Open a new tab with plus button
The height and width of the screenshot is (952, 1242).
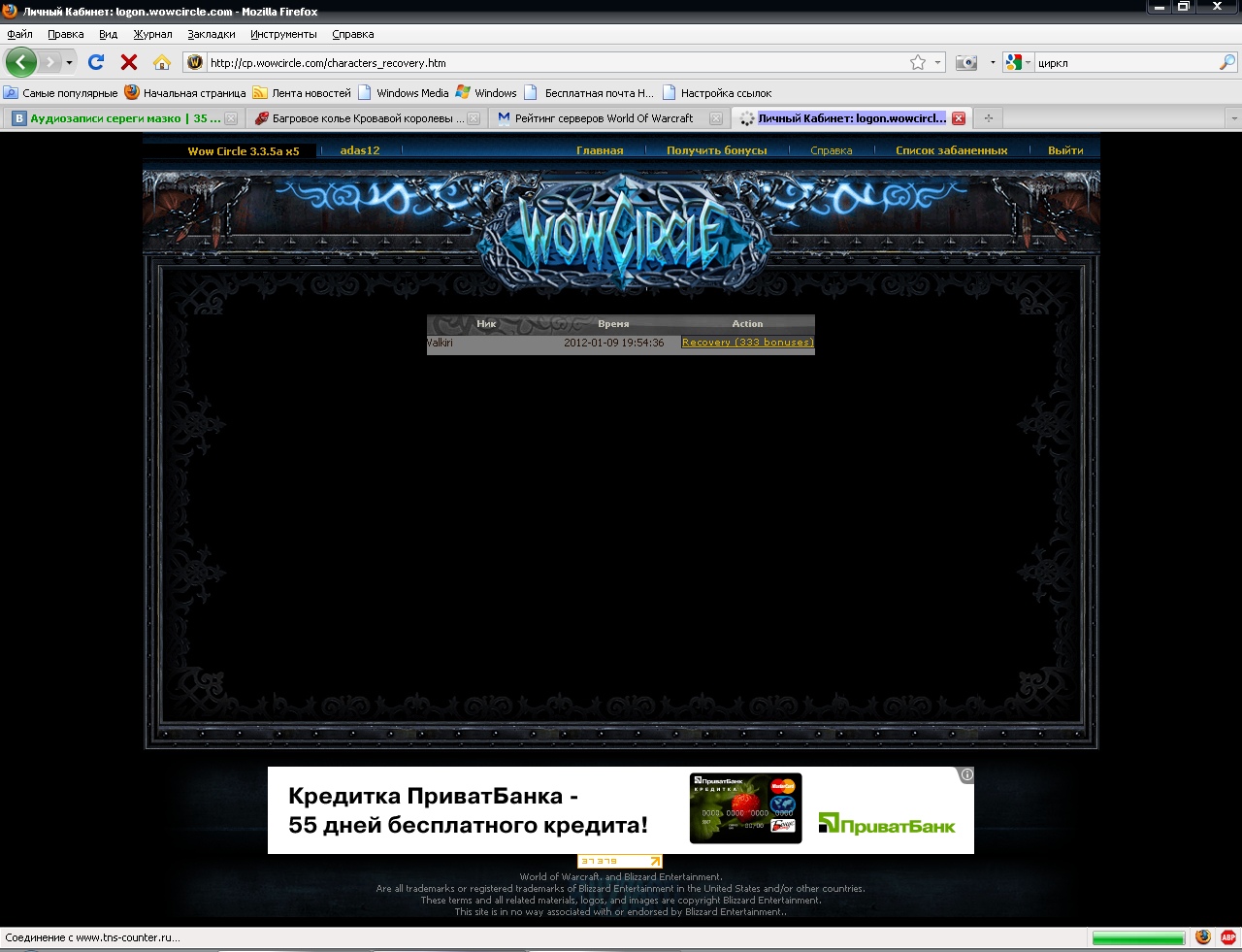pyautogui.click(x=989, y=118)
